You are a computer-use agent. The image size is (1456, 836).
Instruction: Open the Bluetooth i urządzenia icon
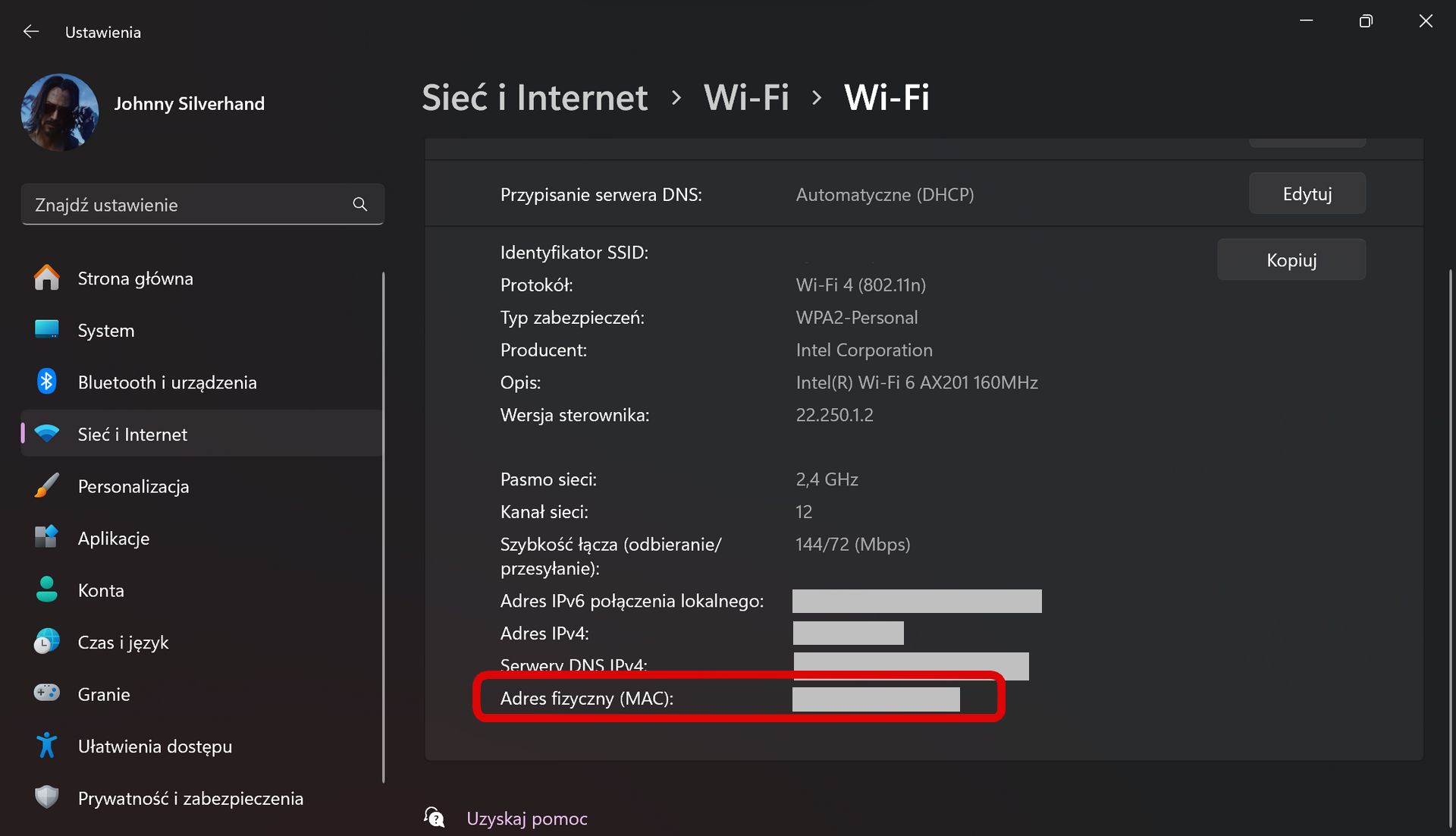click(x=46, y=382)
